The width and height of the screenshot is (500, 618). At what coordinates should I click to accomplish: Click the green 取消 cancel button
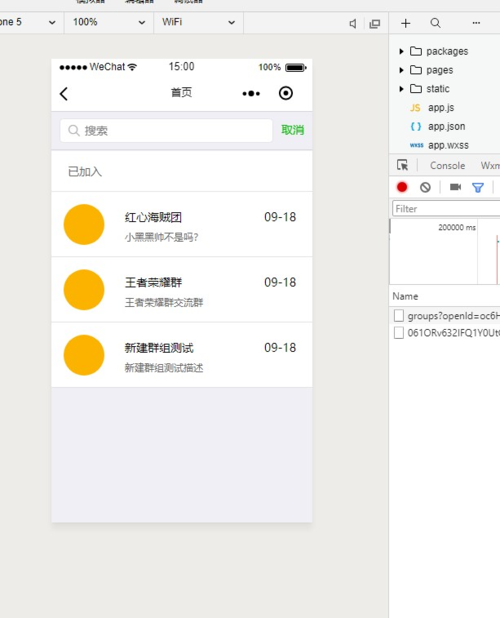292,130
